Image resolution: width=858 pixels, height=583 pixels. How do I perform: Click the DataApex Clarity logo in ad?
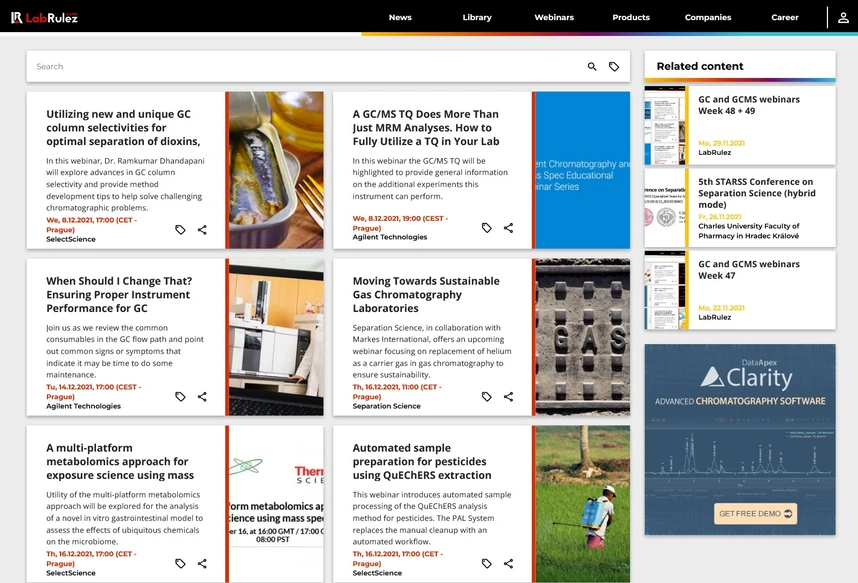746,374
